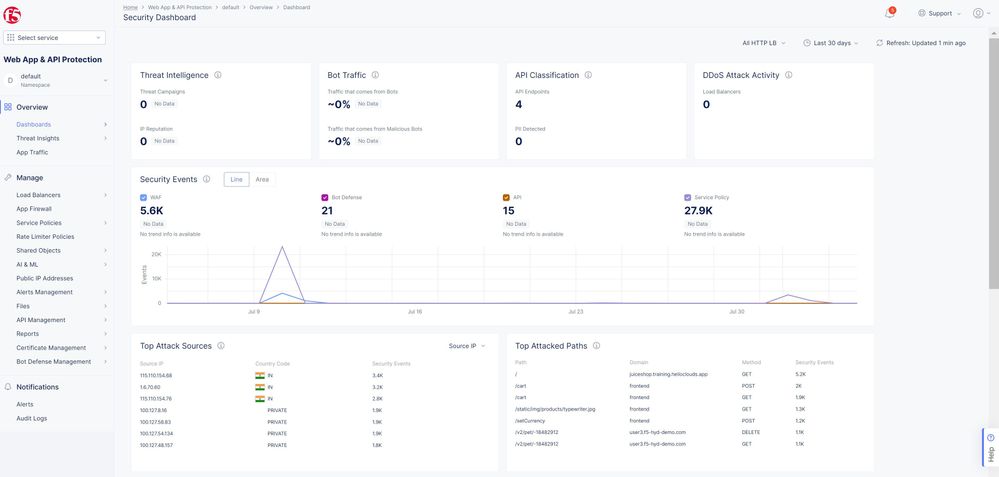Switch chart to Area view

(x=262, y=180)
